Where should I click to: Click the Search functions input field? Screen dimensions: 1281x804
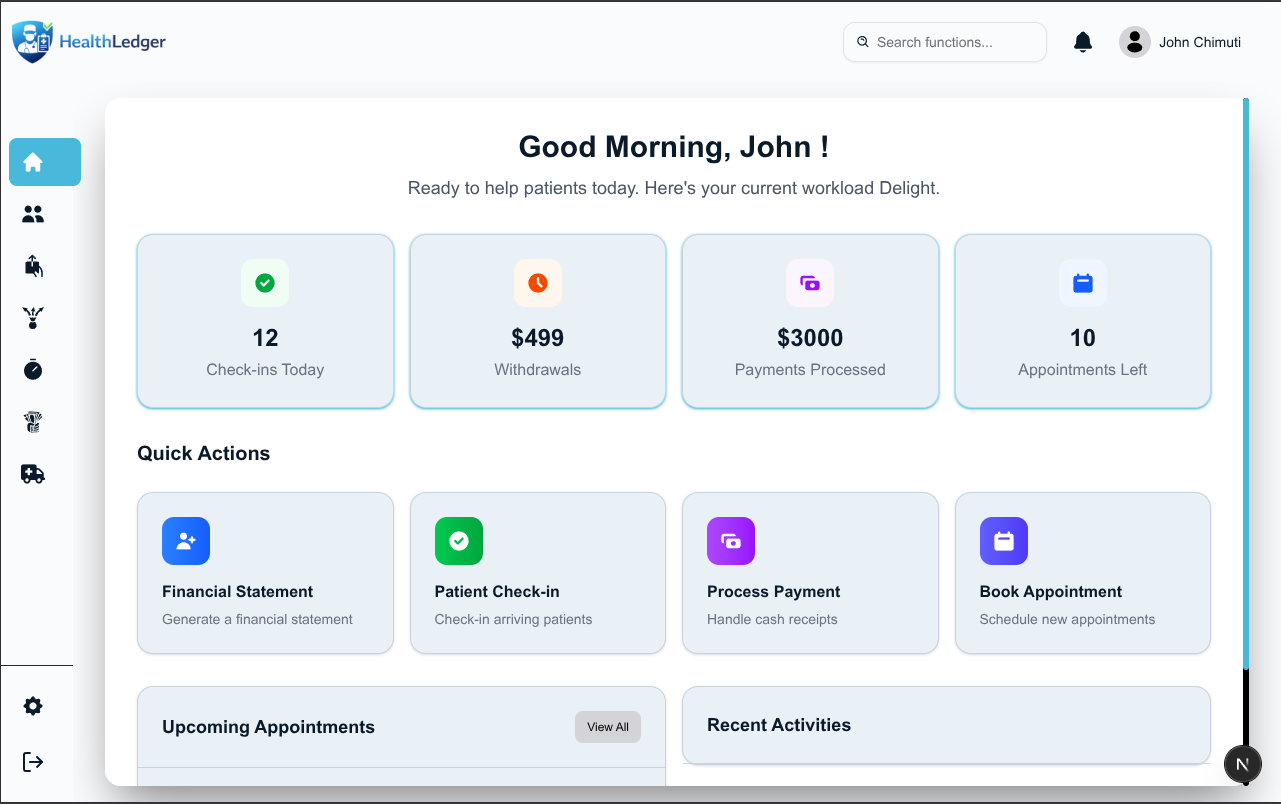point(944,42)
